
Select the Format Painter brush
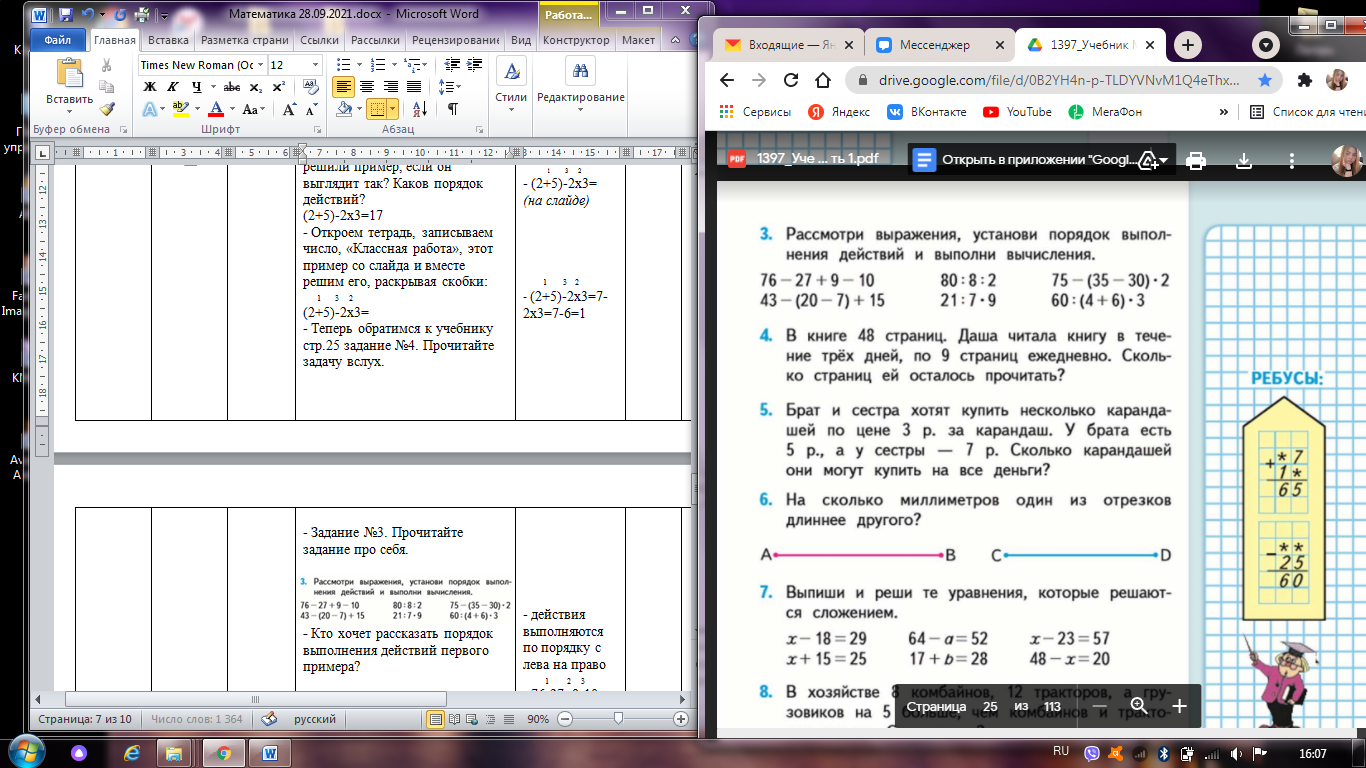coord(107,109)
